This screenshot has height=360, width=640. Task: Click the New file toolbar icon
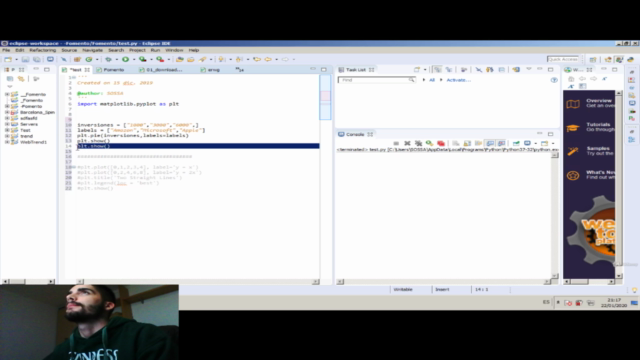point(8,60)
